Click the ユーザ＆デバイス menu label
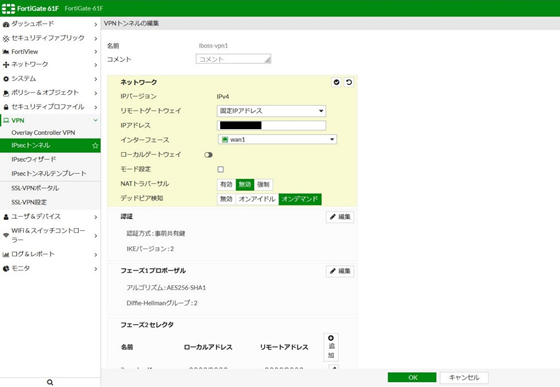This screenshot has width=560, height=387. click(36, 216)
